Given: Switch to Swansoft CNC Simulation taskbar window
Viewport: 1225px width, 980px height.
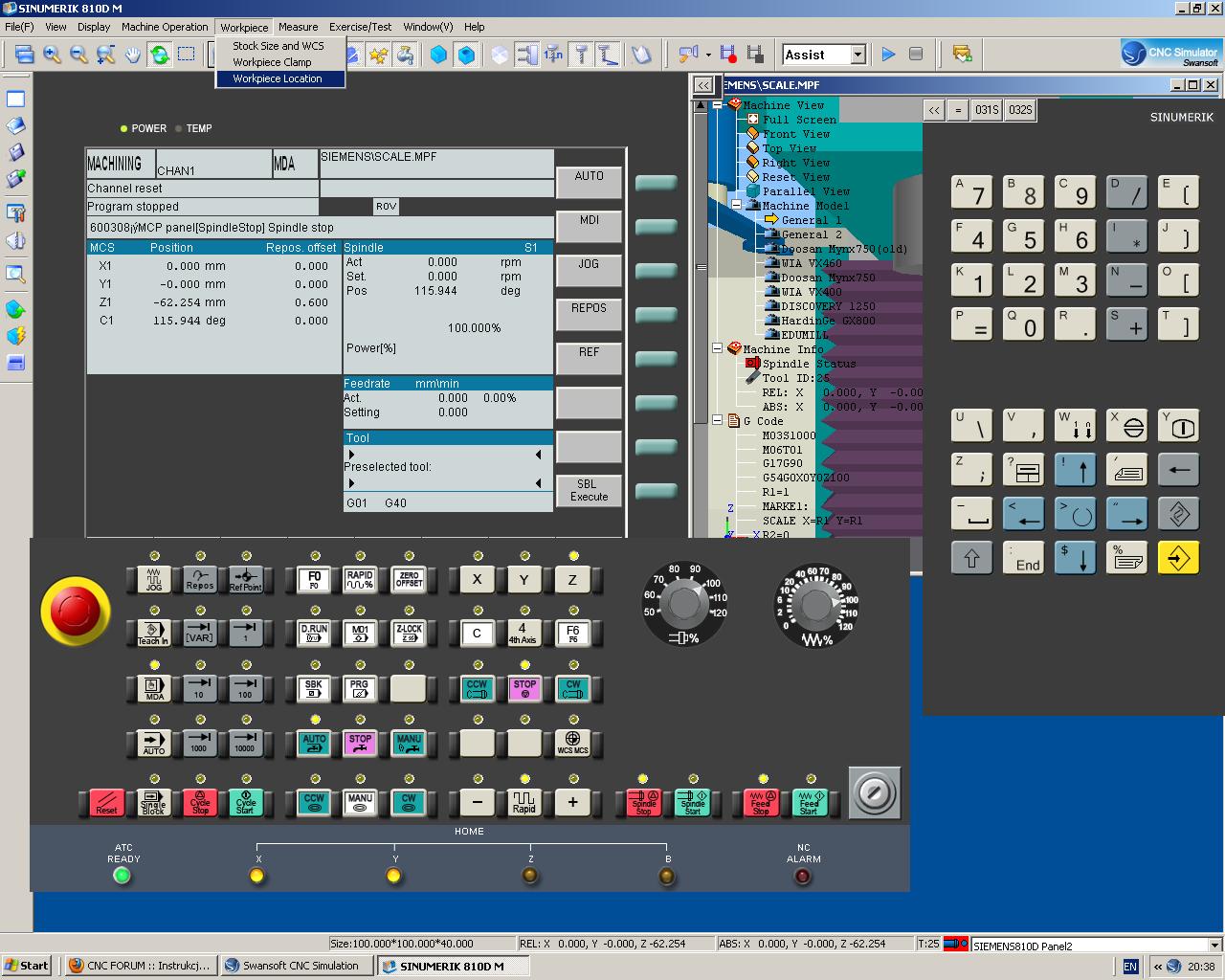Looking at the screenshot, I should [x=297, y=966].
